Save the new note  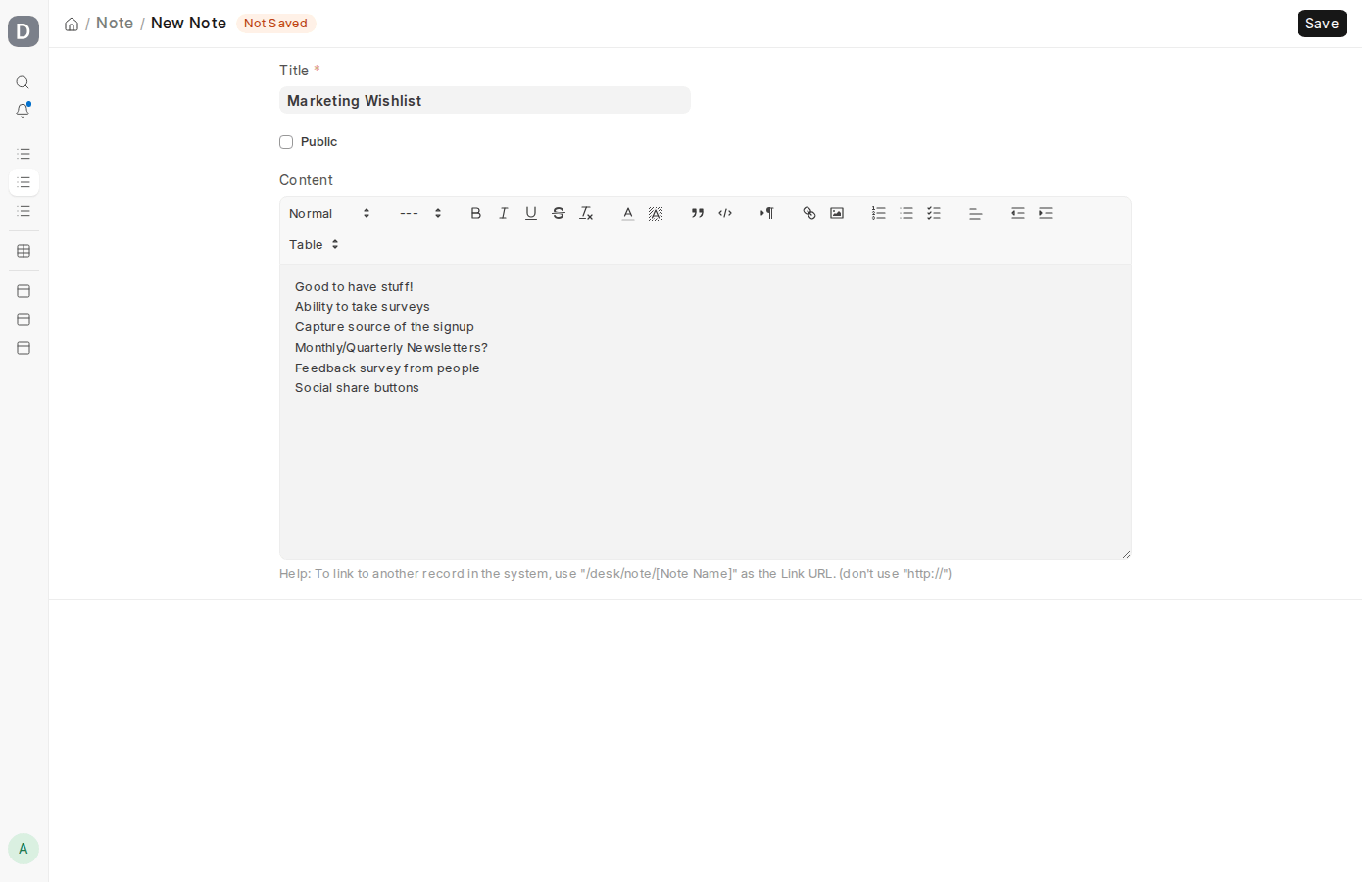pos(1322,24)
